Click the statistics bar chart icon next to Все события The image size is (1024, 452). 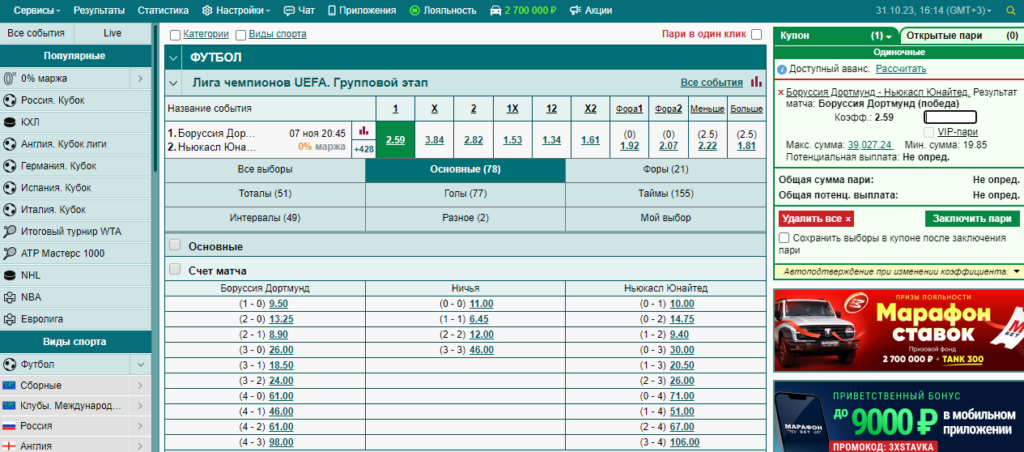(756, 82)
